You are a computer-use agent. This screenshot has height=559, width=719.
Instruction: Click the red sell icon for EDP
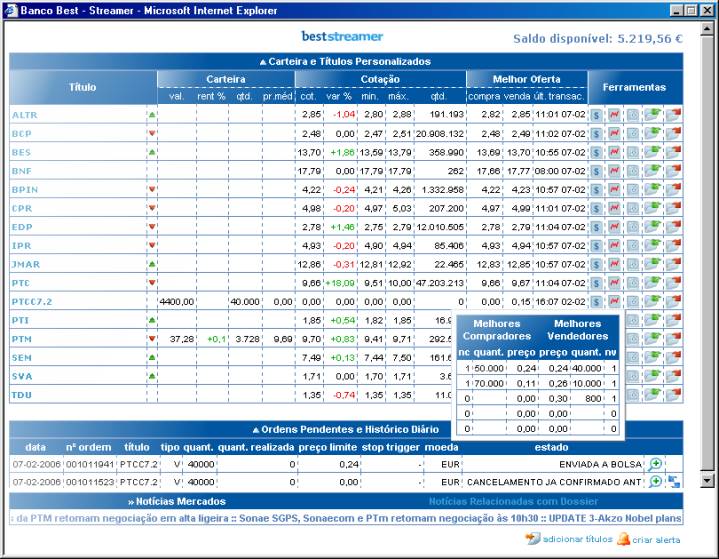click(673, 227)
